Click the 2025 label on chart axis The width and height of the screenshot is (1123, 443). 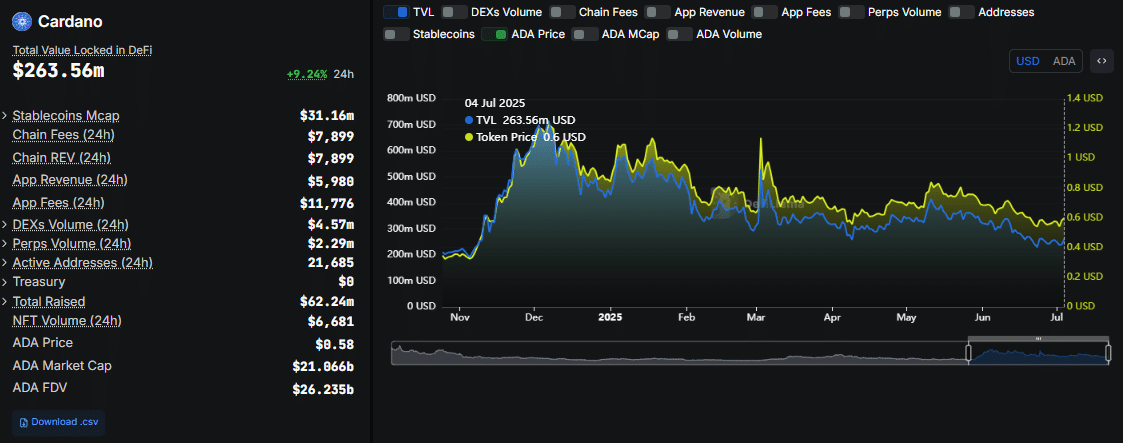[x=610, y=316]
